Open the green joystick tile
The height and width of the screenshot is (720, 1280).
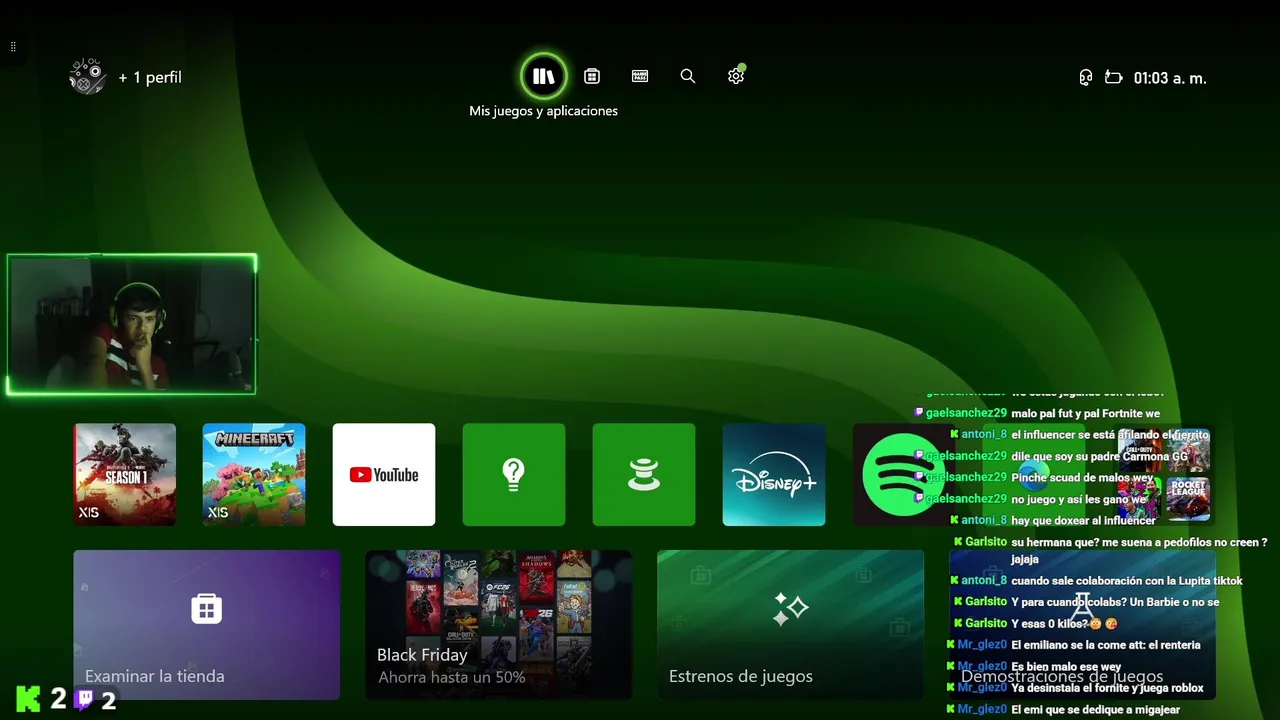click(644, 474)
